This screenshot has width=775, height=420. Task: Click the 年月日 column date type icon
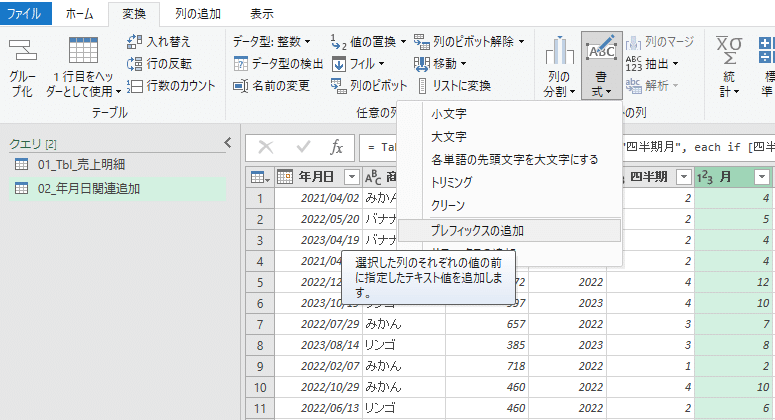285,177
